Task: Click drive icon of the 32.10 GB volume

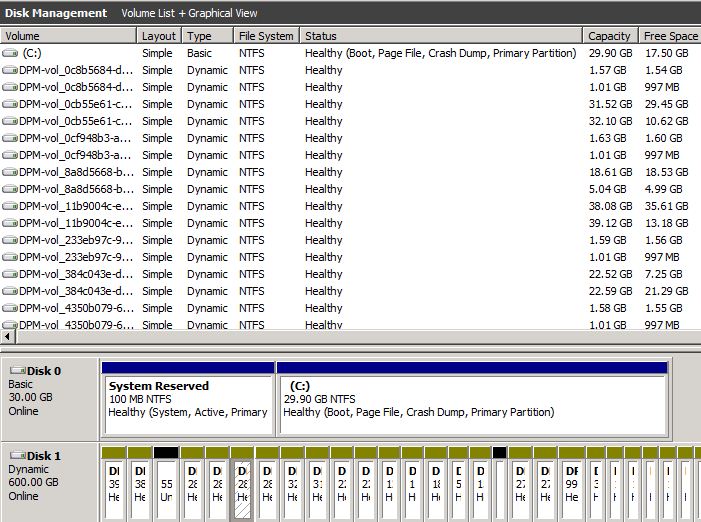Action: pos(10,121)
